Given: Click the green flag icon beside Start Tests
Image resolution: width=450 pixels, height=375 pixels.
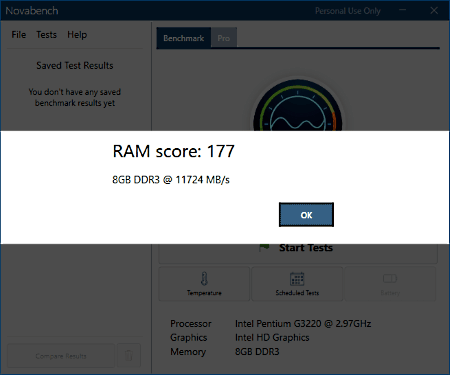Looking at the screenshot, I should tap(264, 248).
